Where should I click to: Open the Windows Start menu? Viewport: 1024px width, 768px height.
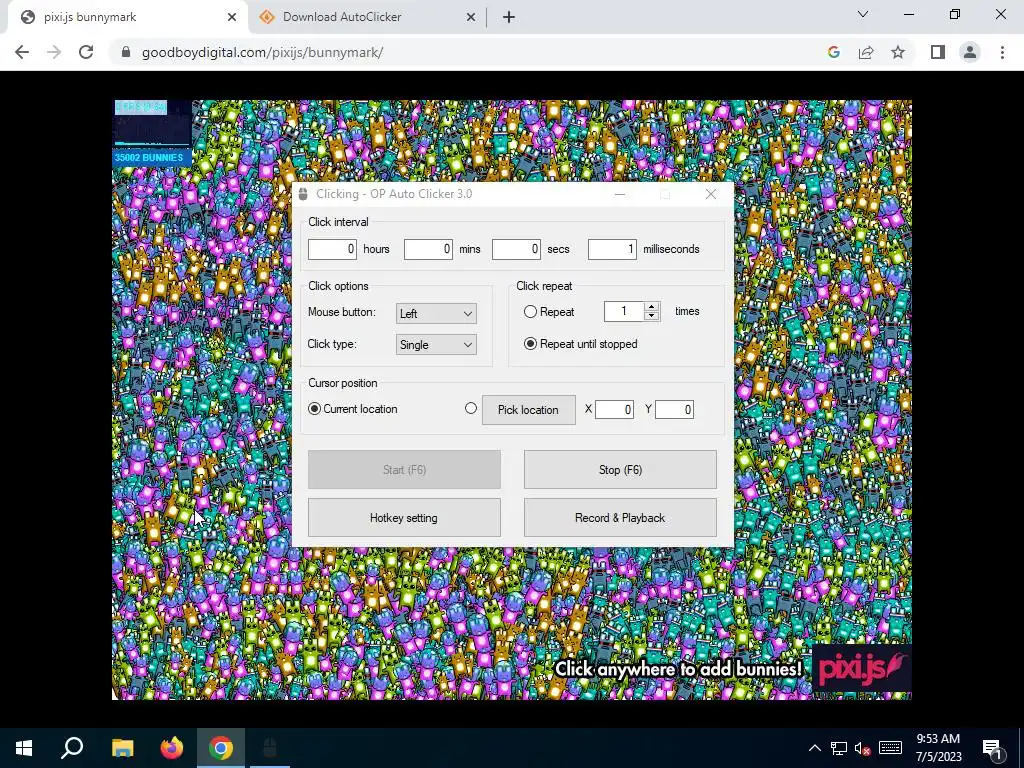[x=24, y=748]
